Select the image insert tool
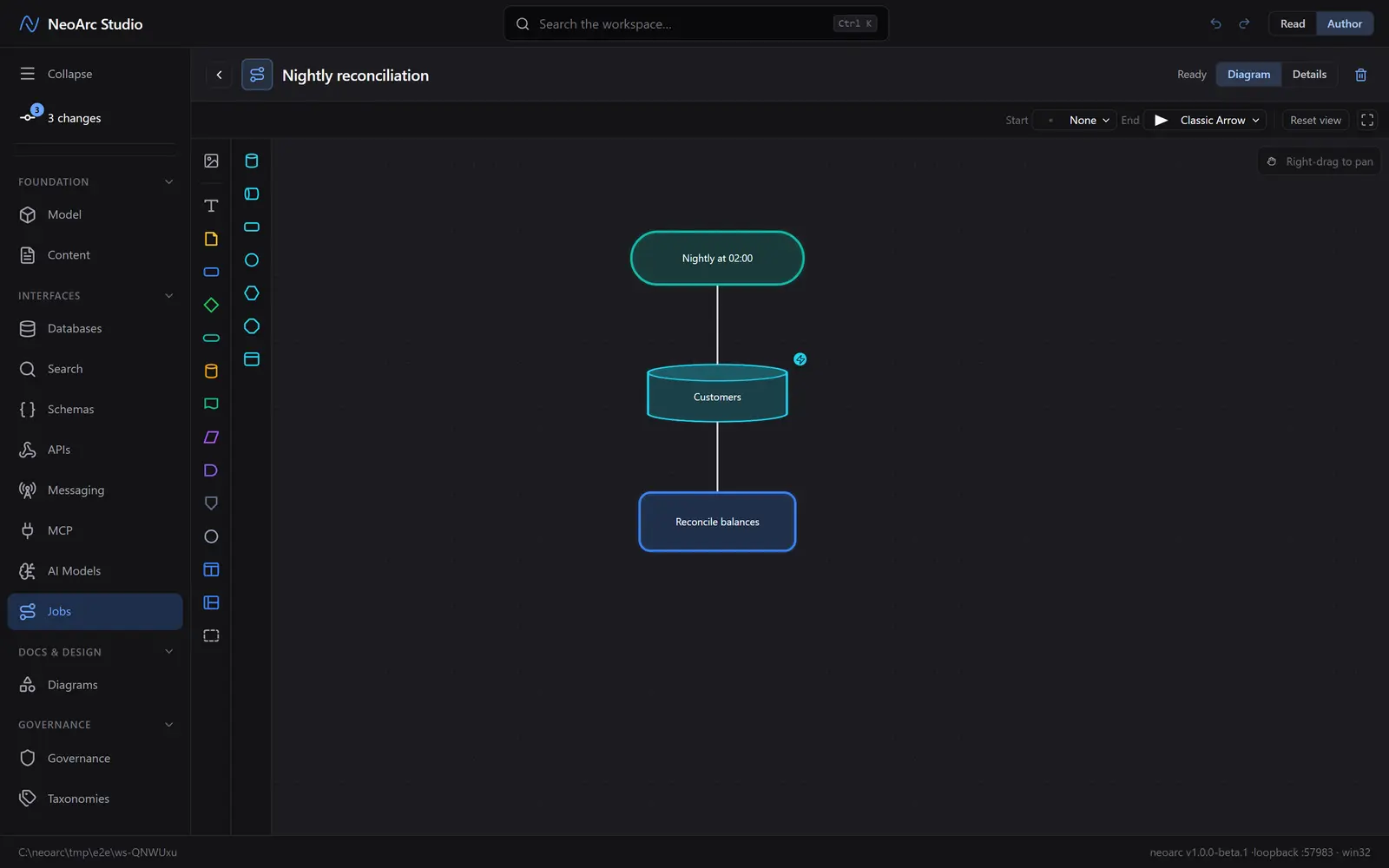Viewport: 1389px width, 868px height. [x=211, y=161]
